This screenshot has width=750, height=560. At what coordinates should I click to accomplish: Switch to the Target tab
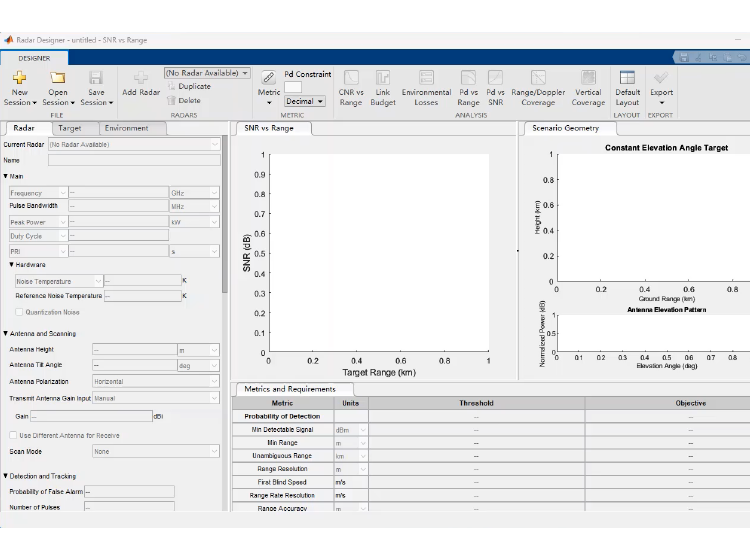tap(70, 128)
